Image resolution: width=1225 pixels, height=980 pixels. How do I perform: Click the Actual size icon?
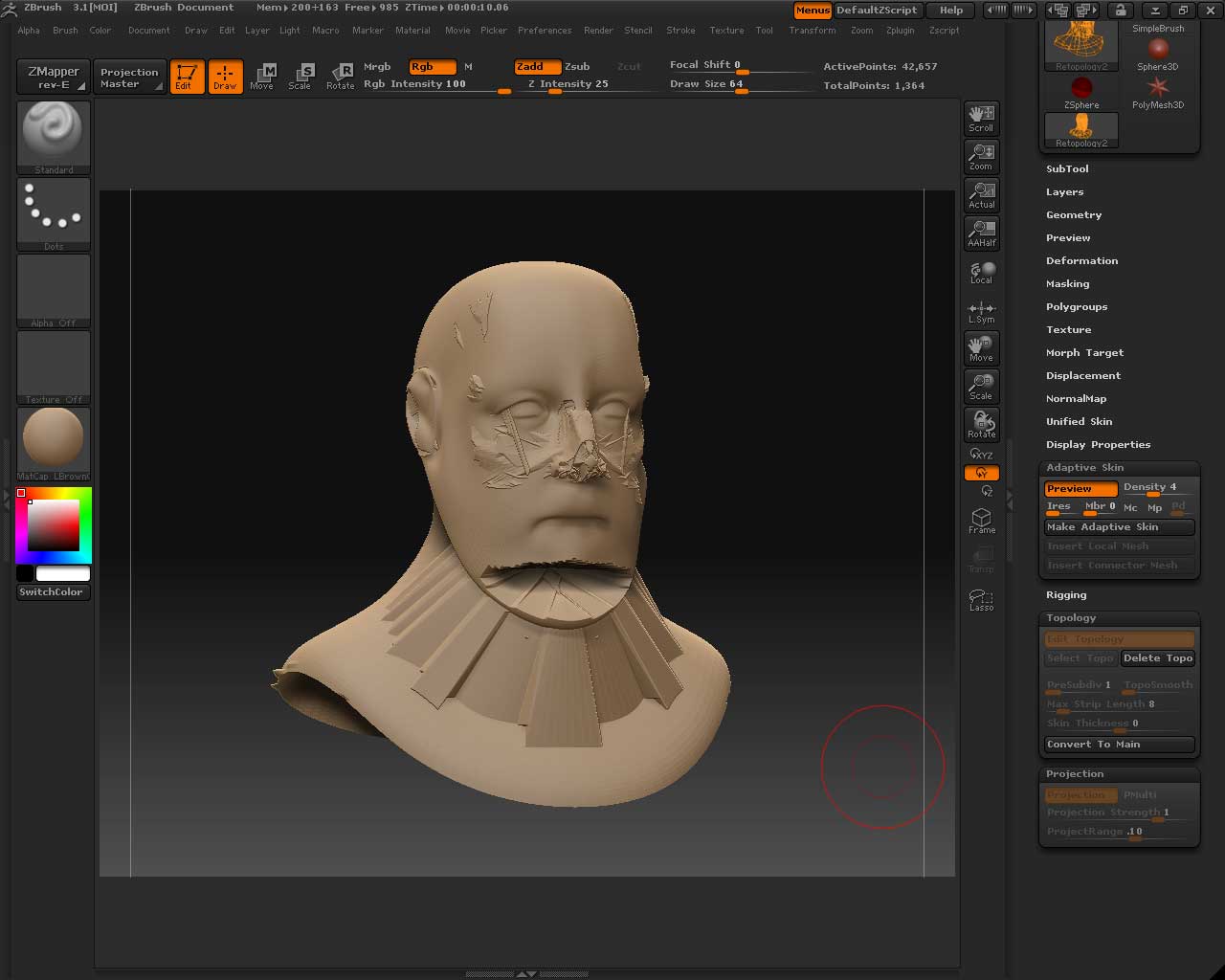981,194
